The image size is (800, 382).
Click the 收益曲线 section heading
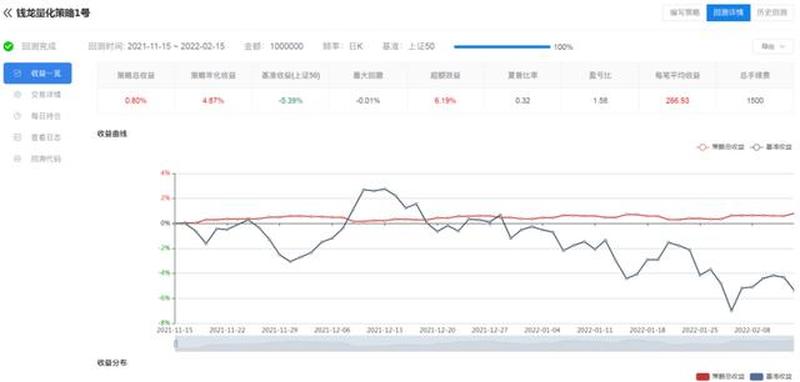[112, 134]
